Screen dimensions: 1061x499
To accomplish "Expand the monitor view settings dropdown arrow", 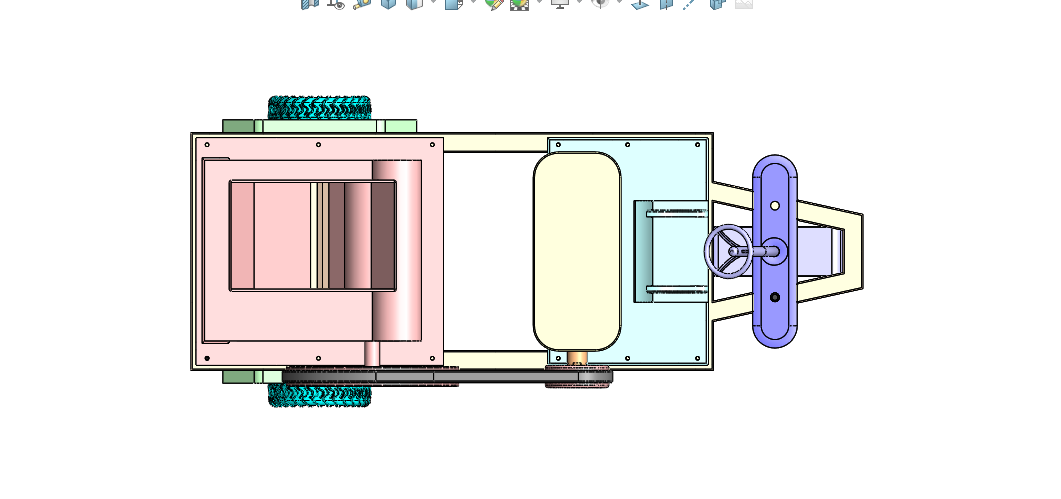I will tap(579, 2).
